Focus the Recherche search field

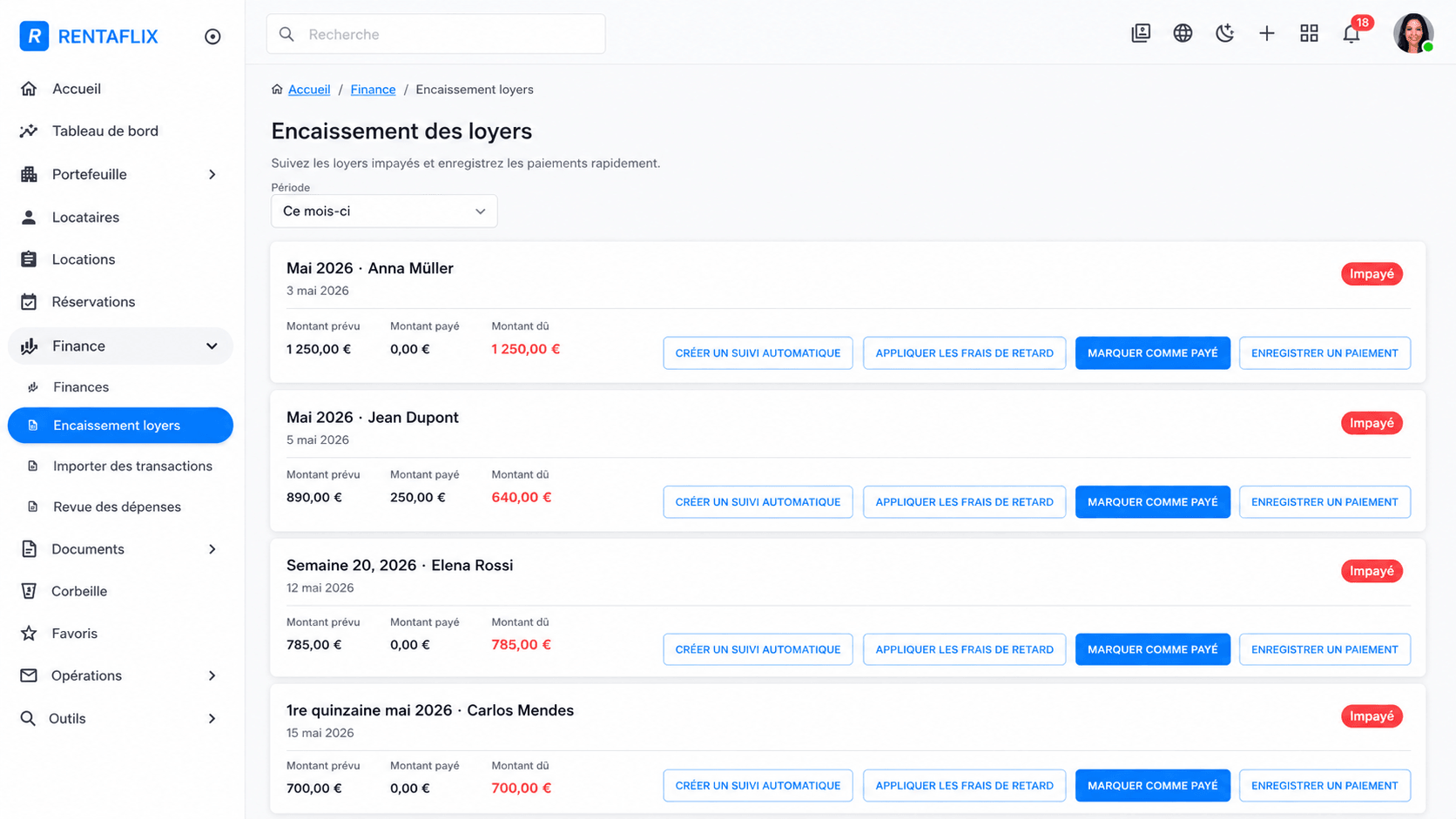coord(435,34)
